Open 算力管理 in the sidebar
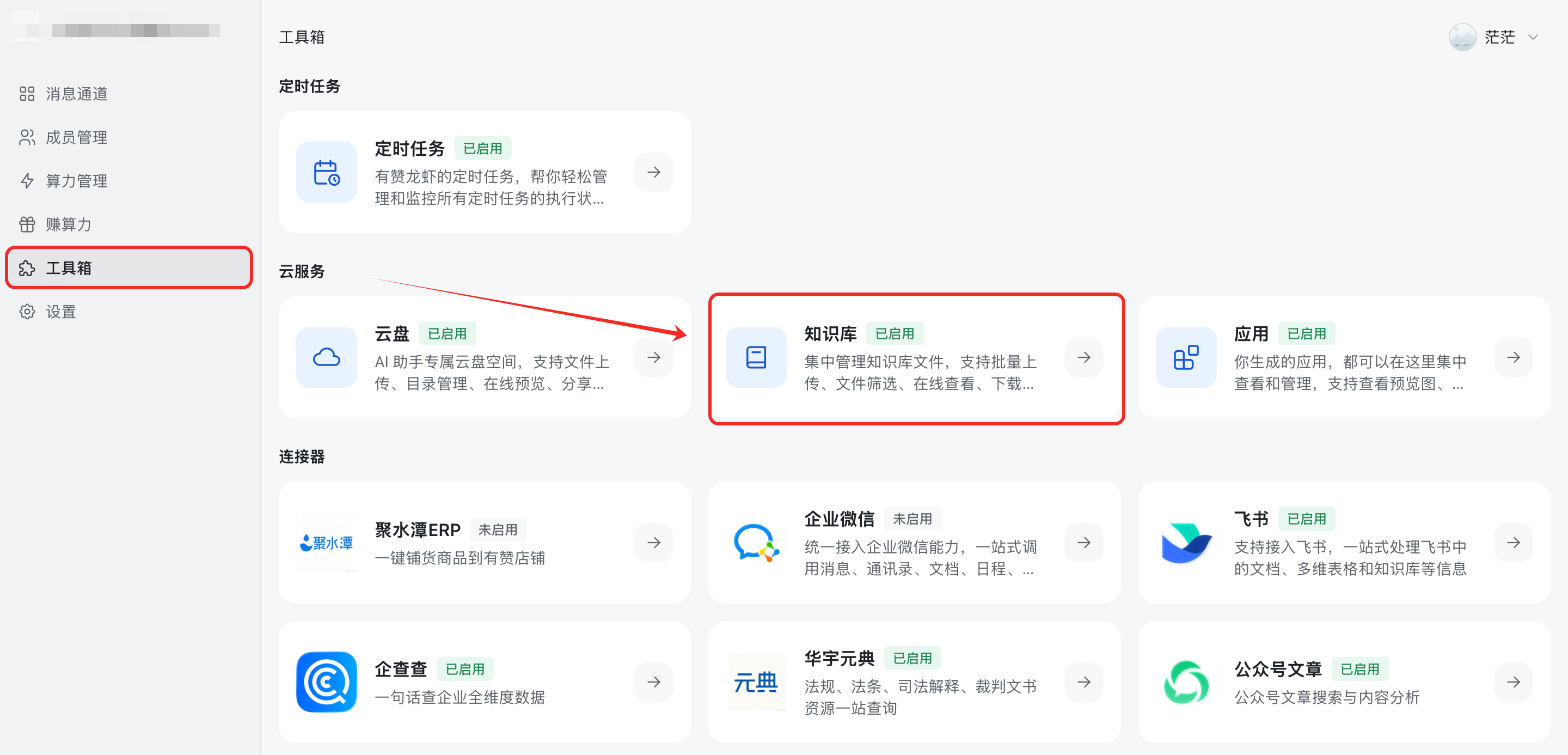Screen dimensions: 1568x755 129,181
